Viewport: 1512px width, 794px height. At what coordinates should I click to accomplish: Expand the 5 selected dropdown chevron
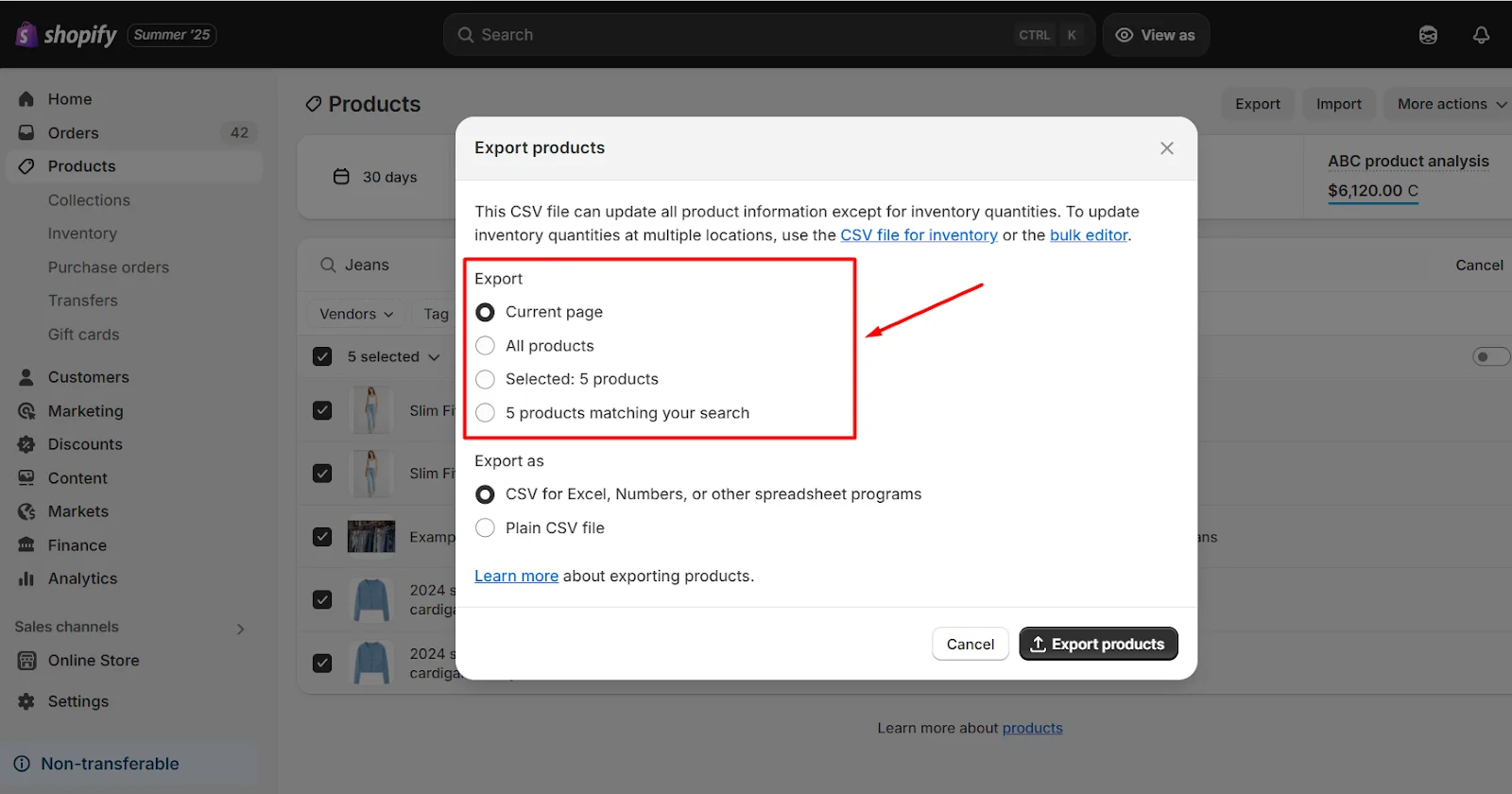pos(434,357)
